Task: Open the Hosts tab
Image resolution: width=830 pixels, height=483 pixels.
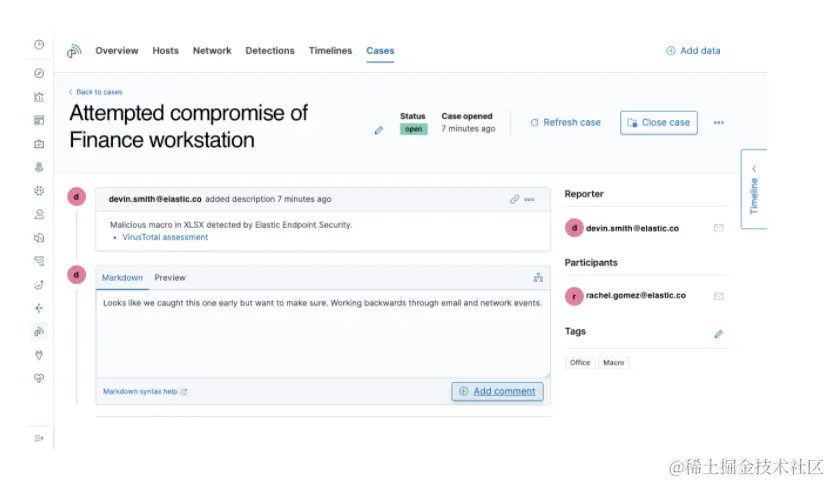Action: pos(166,51)
